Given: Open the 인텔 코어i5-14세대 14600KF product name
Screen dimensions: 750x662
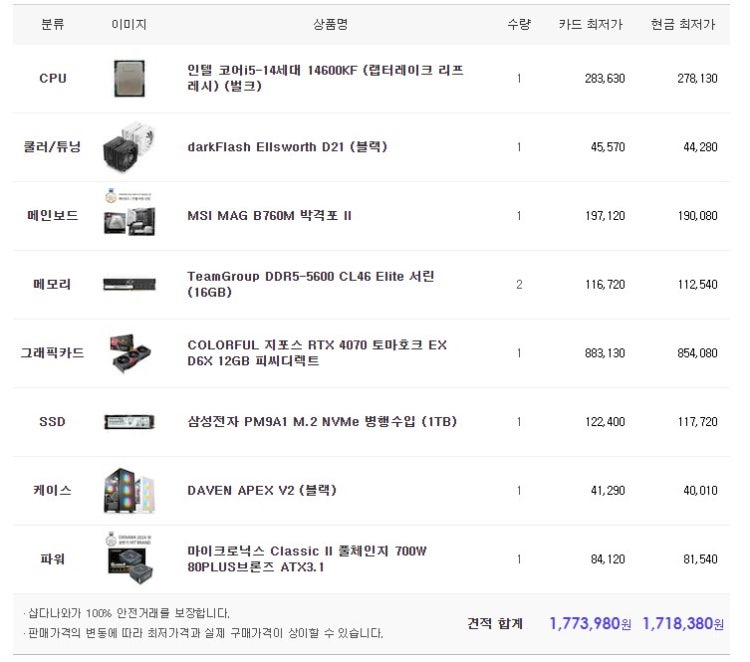Looking at the screenshot, I should 325,78.
